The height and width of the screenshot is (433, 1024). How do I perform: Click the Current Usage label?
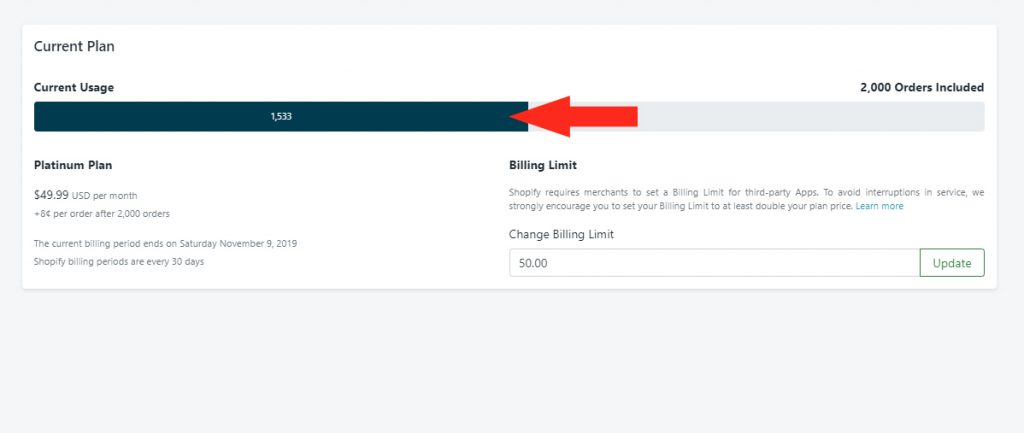point(74,88)
